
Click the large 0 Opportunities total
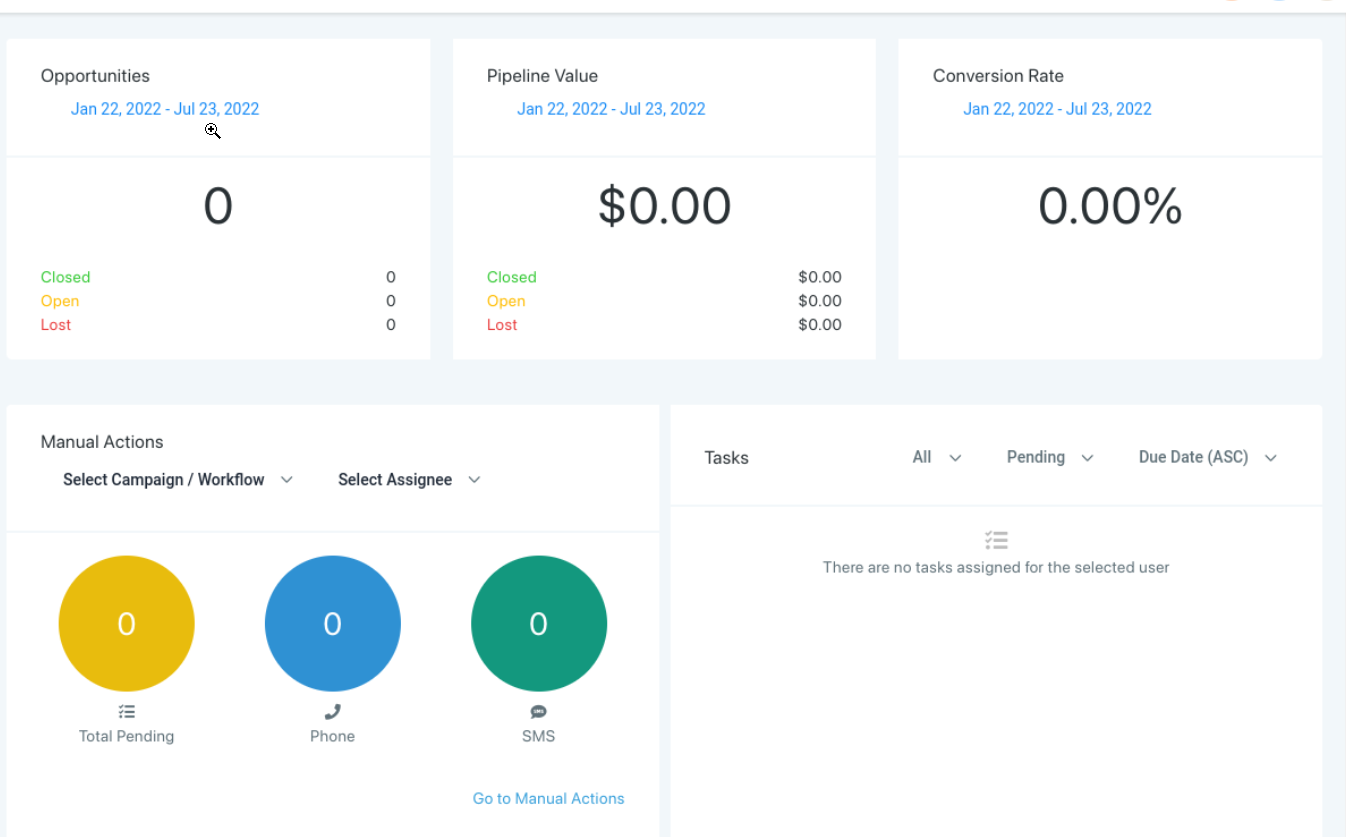click(x=218, y=206)
